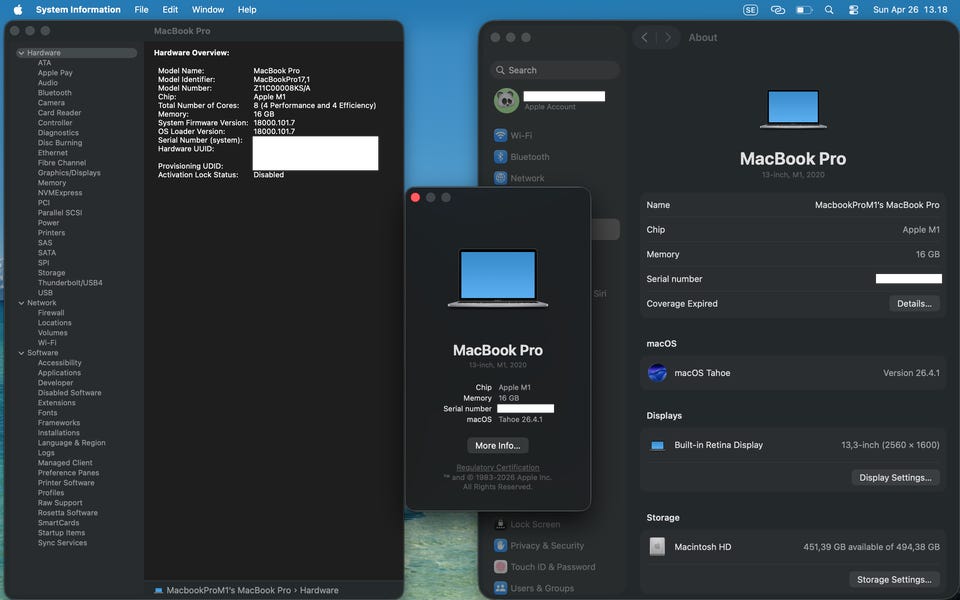960x600 pixels.
Task: Click Activation Lock Status Disabled value
Action: pos(269,175)
